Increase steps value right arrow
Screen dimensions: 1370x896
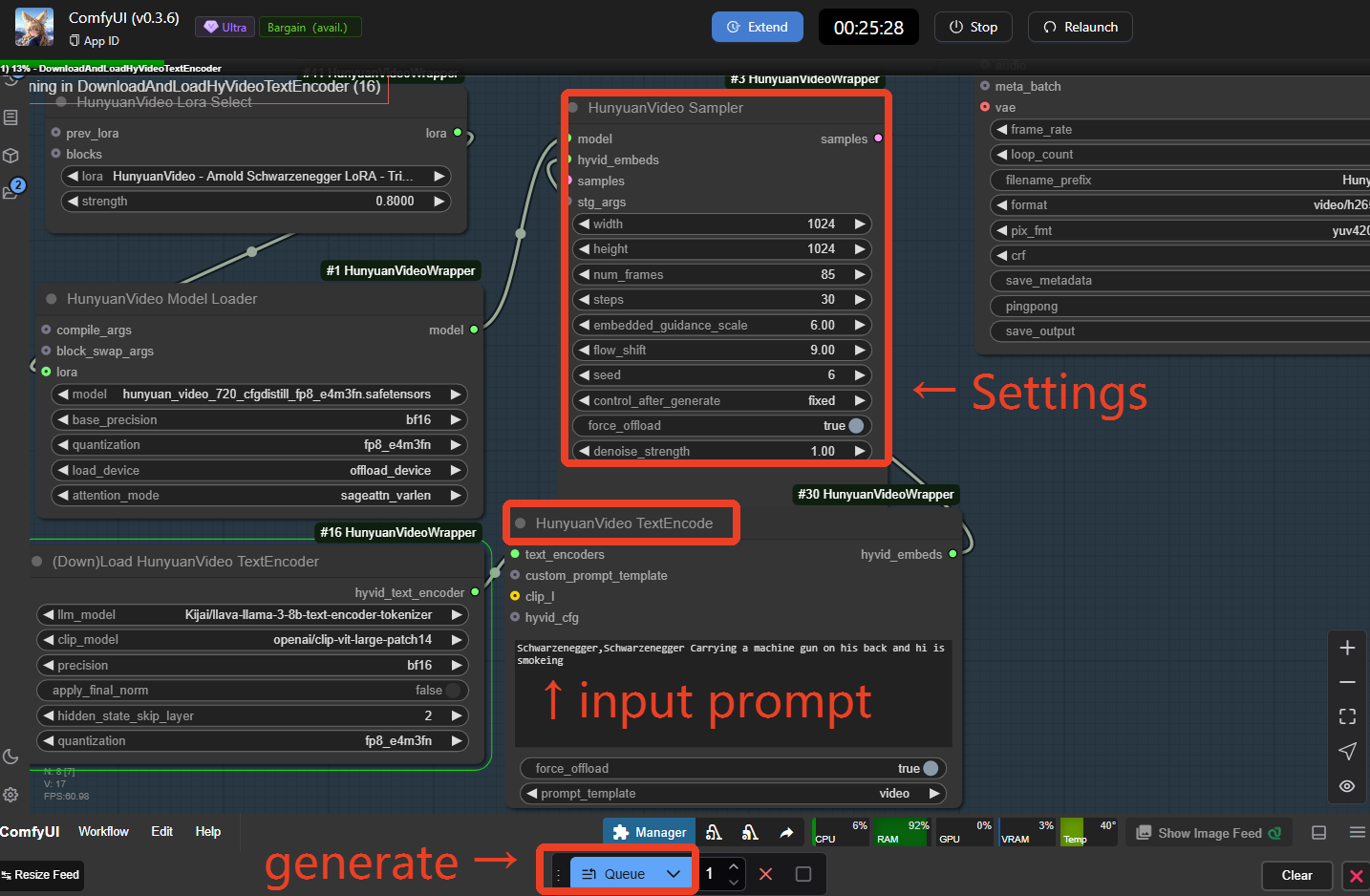tap(860, 299)
